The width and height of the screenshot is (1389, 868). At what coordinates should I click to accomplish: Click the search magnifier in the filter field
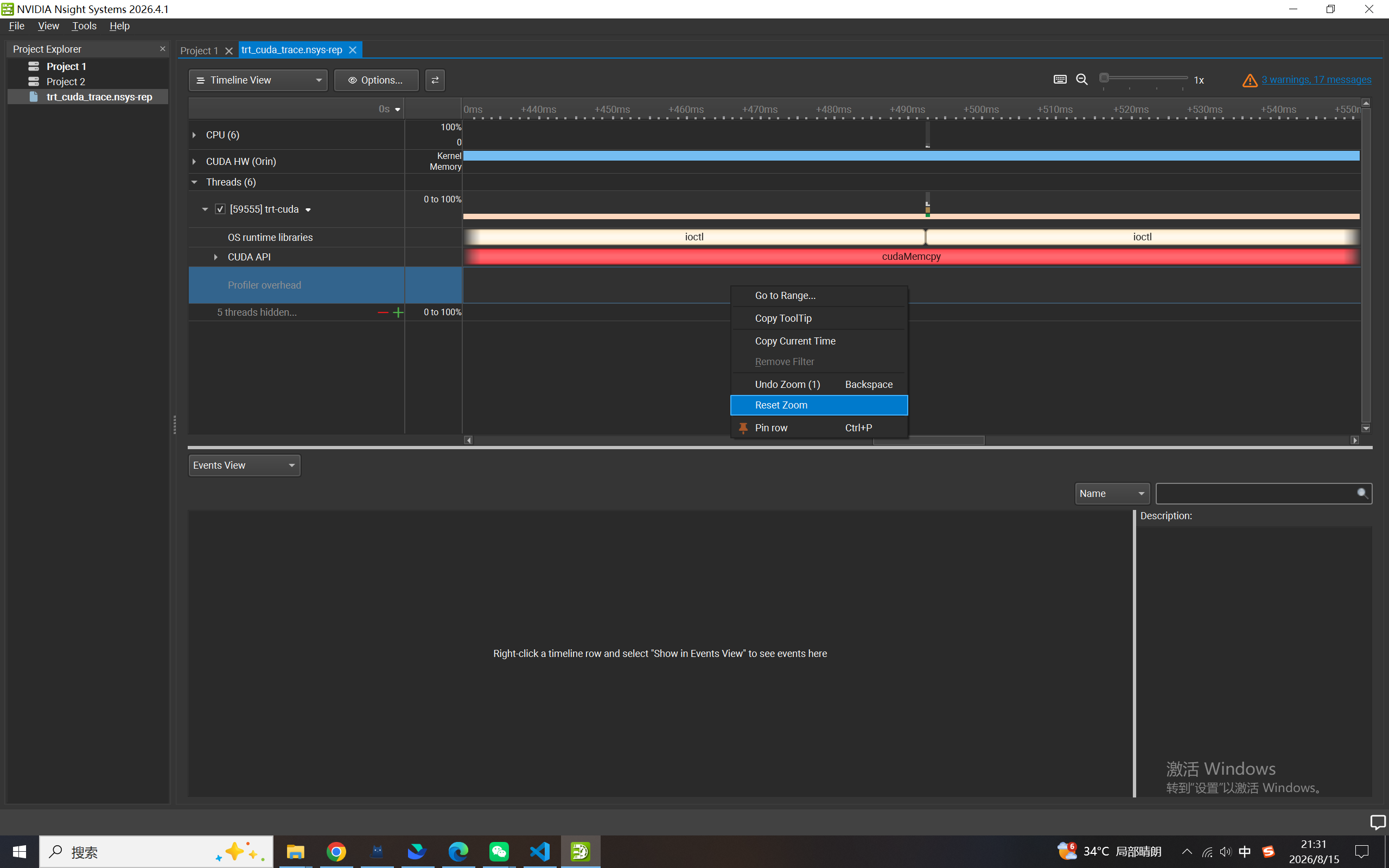(x=1362, y=493)
